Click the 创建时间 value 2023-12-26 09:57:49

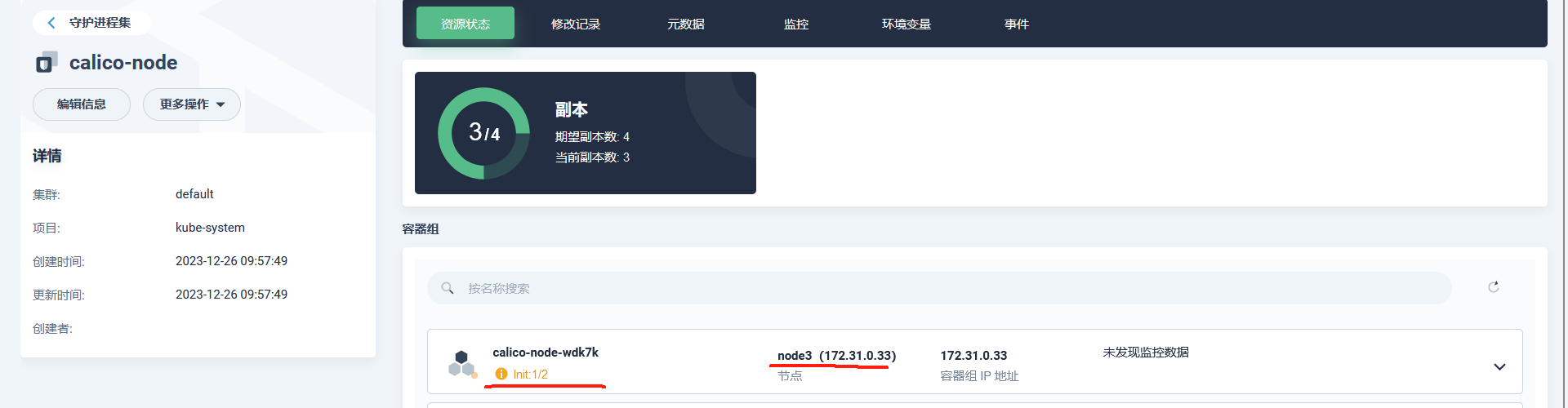pyautogui.click(x=231, y=261)
